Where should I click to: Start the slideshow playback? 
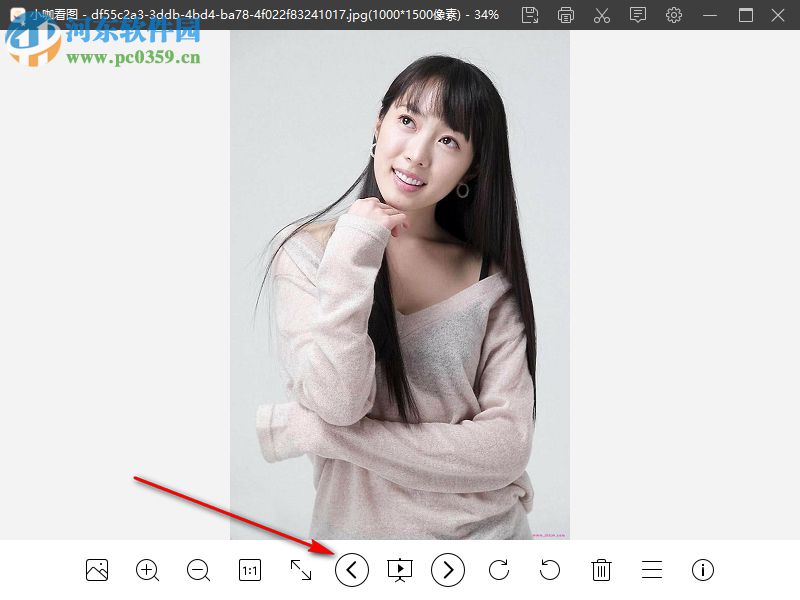click(400, 570)
